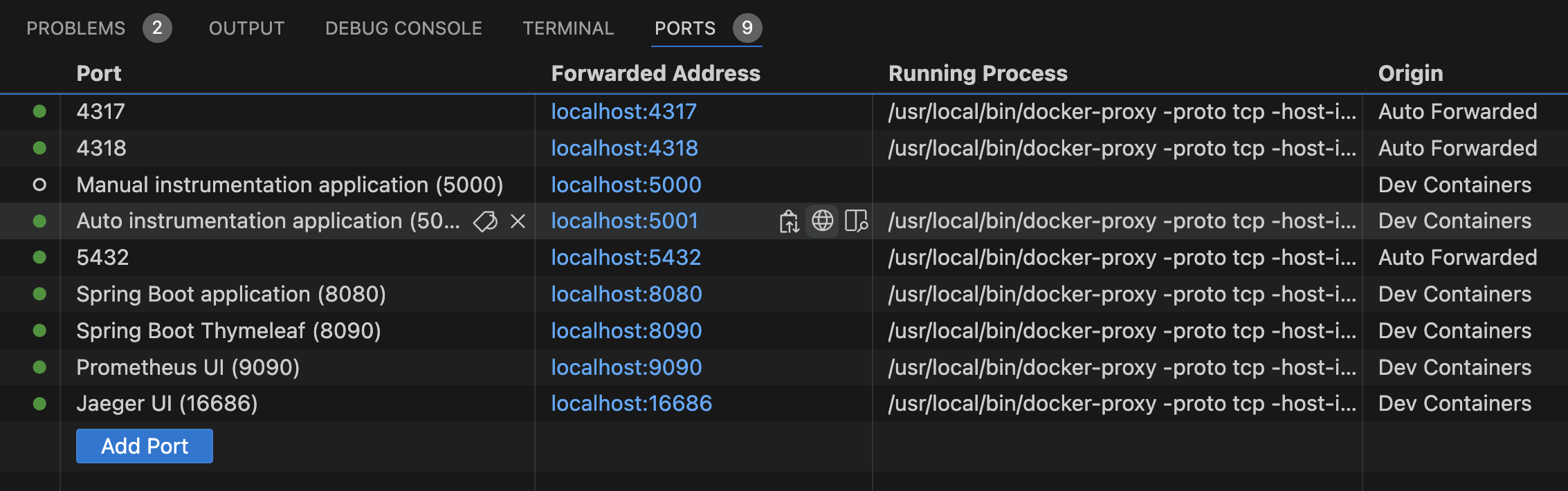Click status dot for Spring Boot Thymeleaf
This screenshot has width=1568, height=491.
click(39, 331)
